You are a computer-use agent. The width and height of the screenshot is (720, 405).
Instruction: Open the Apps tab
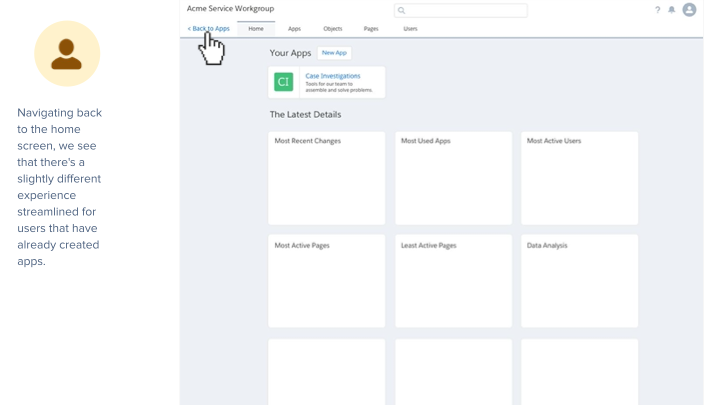294,29
